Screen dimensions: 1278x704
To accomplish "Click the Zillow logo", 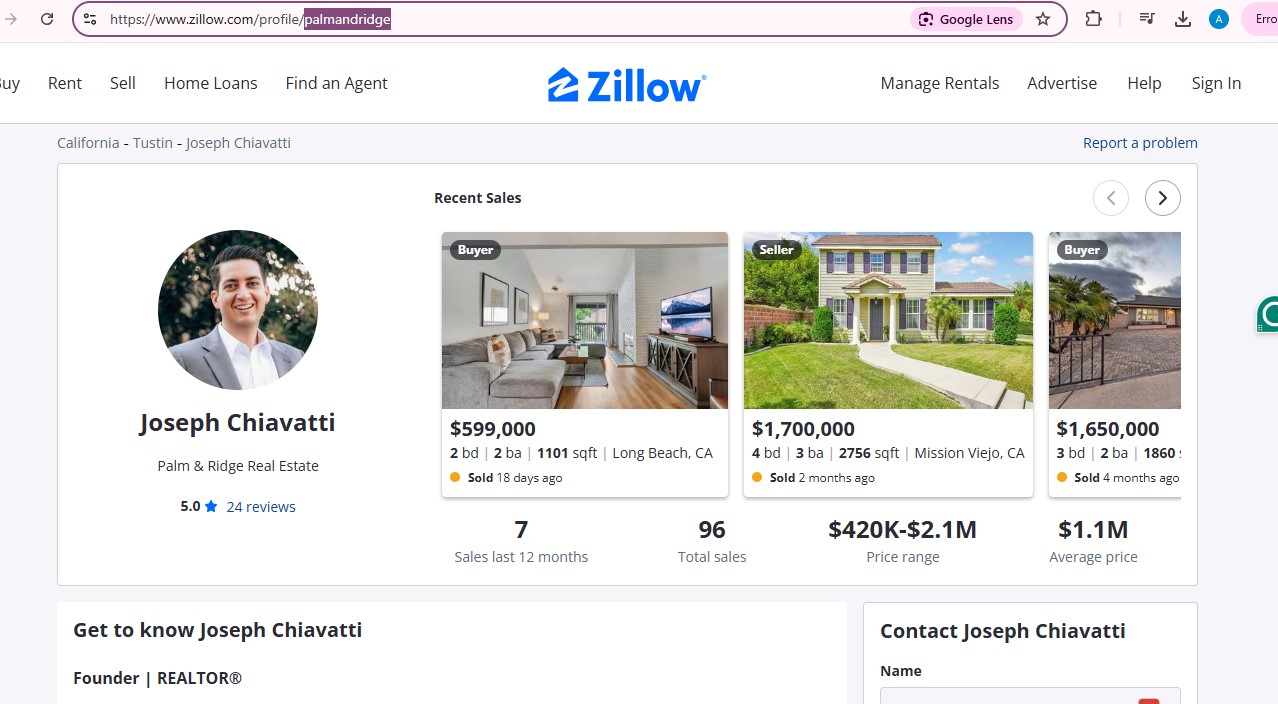I will 626,84.
